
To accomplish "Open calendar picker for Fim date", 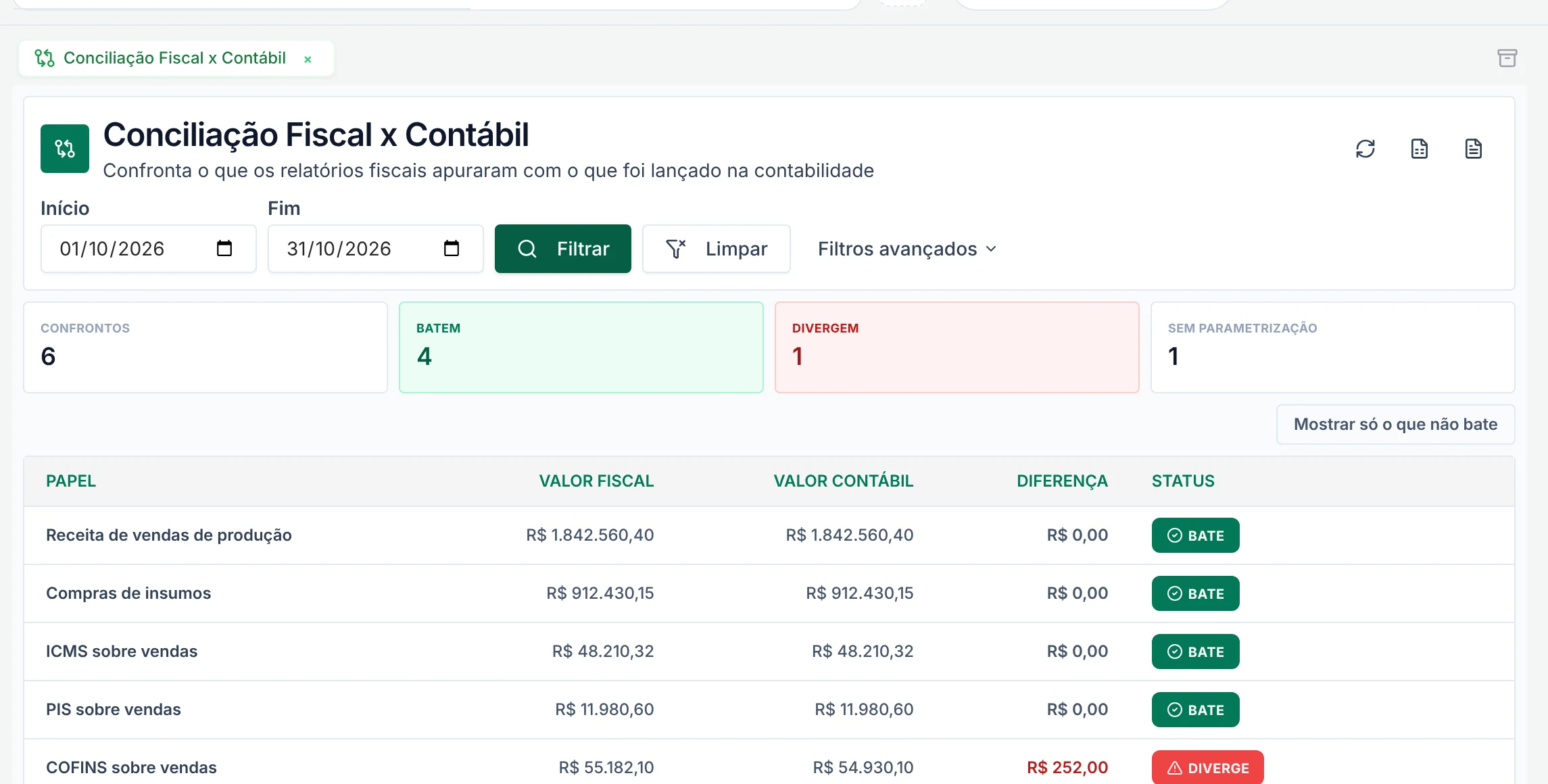I will tap(452, 249).
